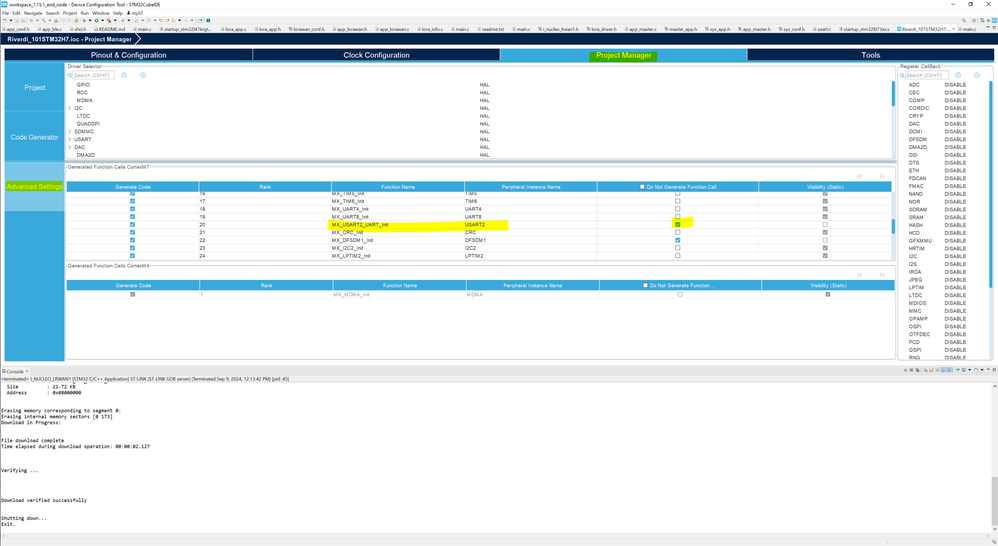
Task: Click the Driver Selector search field
Action: click(x=93, y=75)
